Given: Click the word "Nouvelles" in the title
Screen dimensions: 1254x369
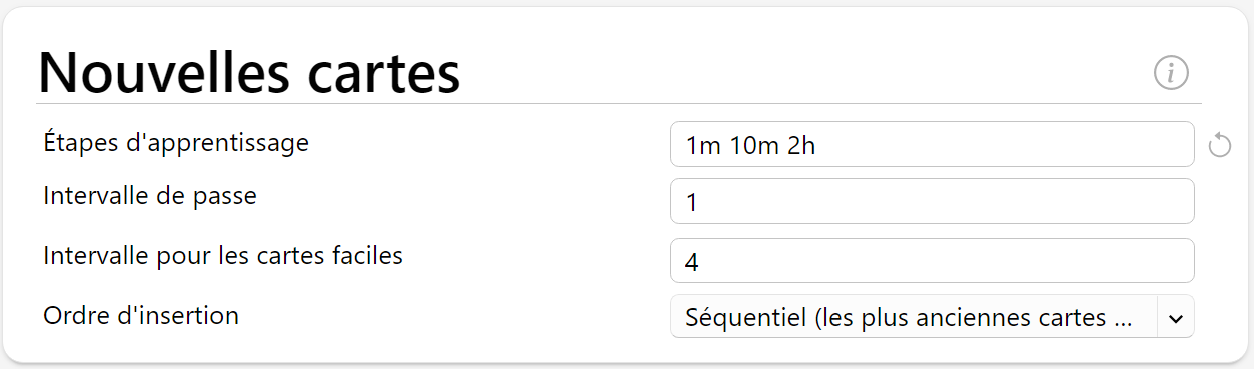Looking at the screenshot, I should pos(164,72).
